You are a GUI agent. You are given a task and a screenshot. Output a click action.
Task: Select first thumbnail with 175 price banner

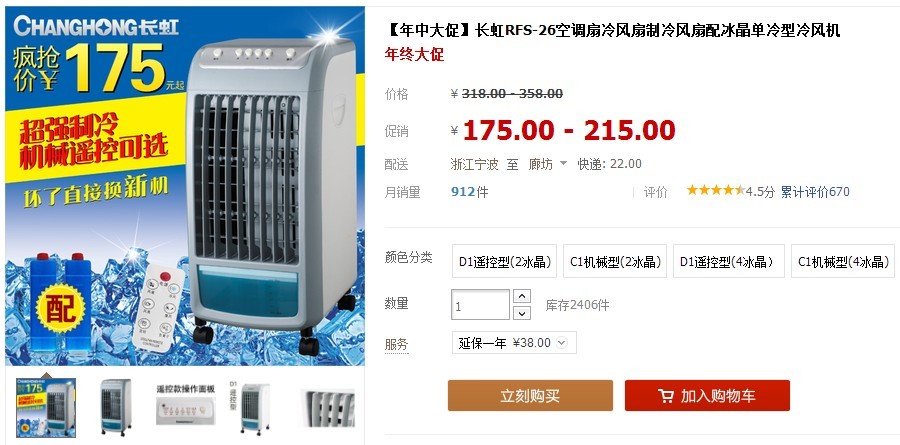tap(46, 408)
